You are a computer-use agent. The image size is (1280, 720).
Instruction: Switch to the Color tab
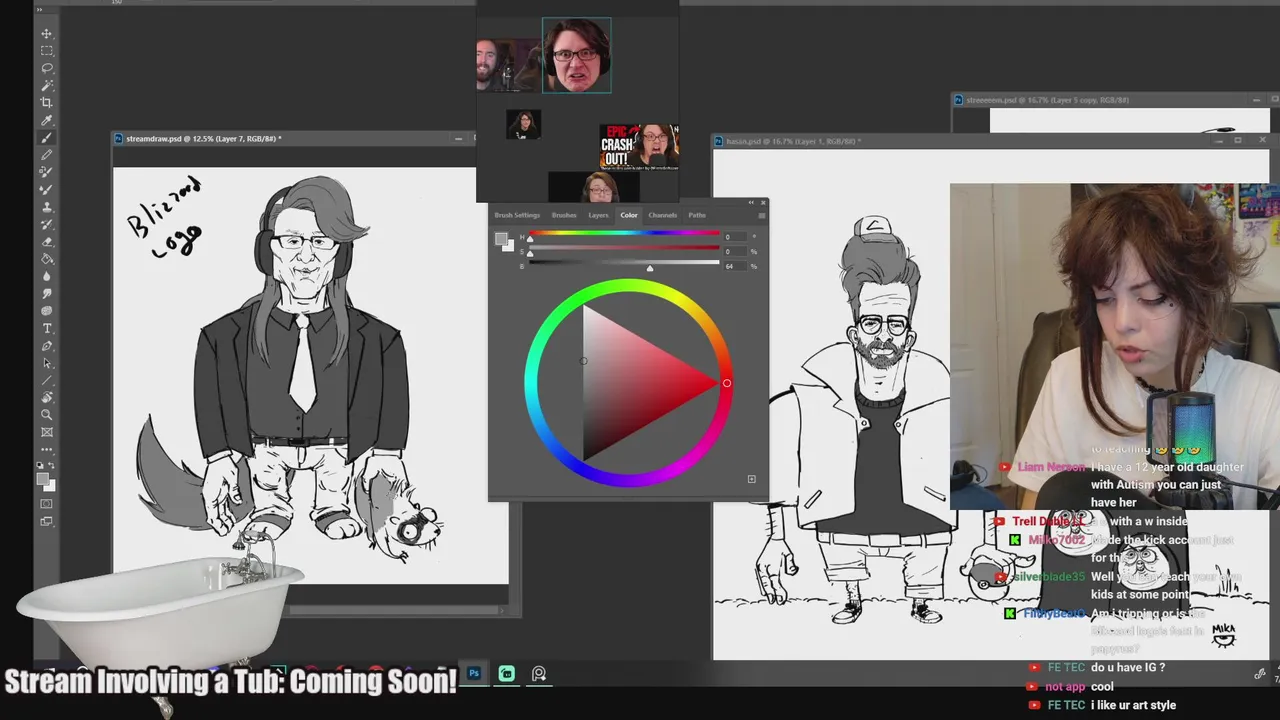(629, 215)
